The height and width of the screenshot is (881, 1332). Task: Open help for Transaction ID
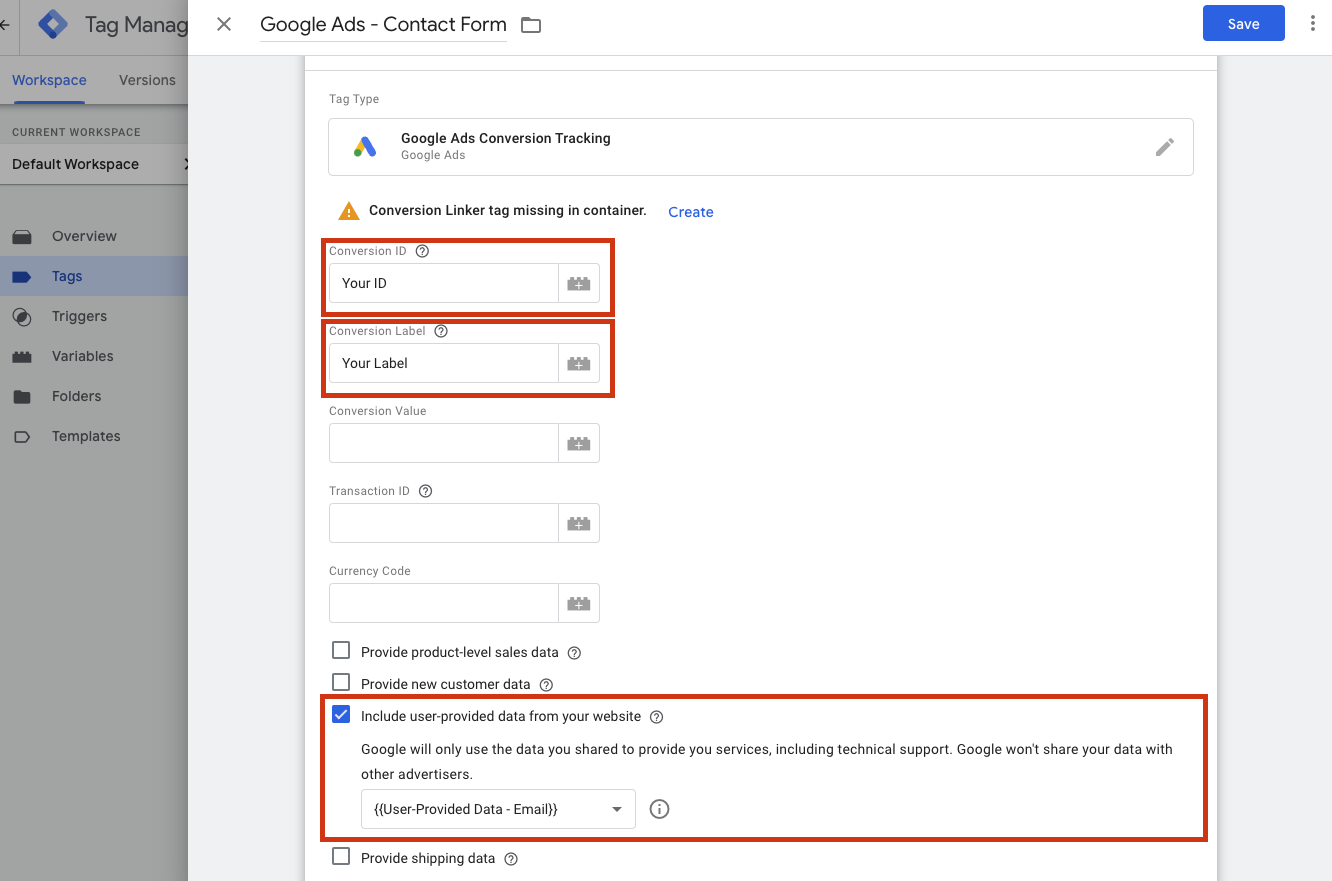(x=425, y=491)
